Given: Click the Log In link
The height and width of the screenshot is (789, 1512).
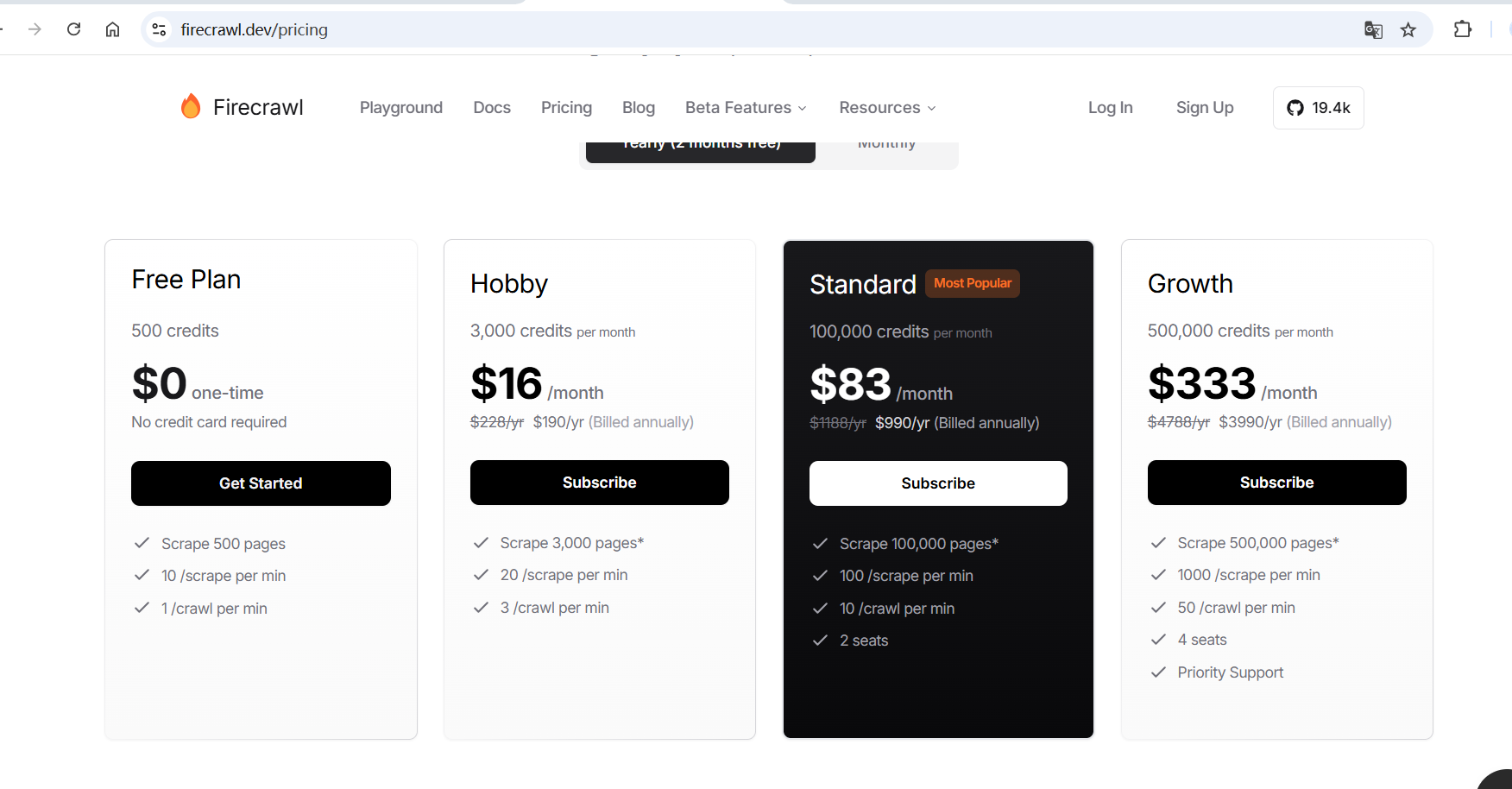Looking at the screenshot, I should point(1110,108).
